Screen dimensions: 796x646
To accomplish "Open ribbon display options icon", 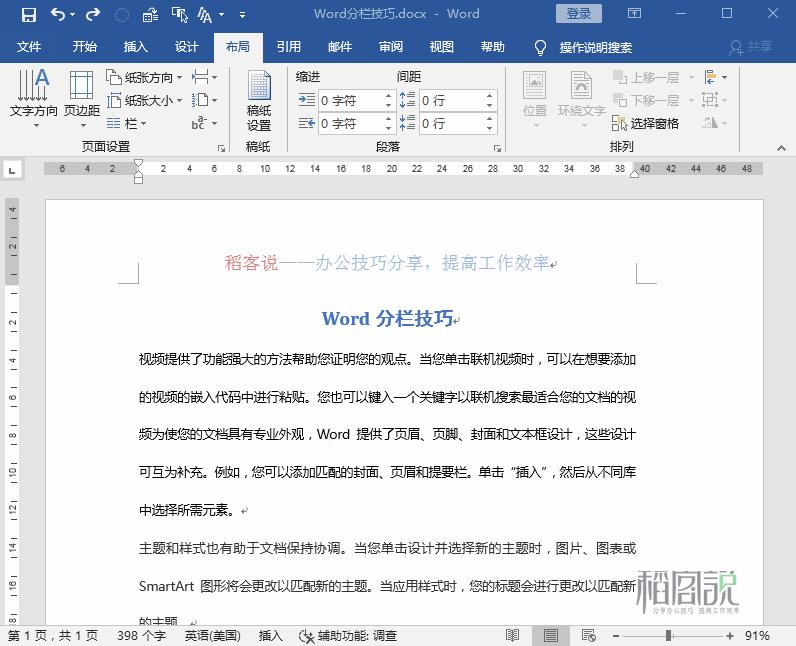I will (634, 14).
